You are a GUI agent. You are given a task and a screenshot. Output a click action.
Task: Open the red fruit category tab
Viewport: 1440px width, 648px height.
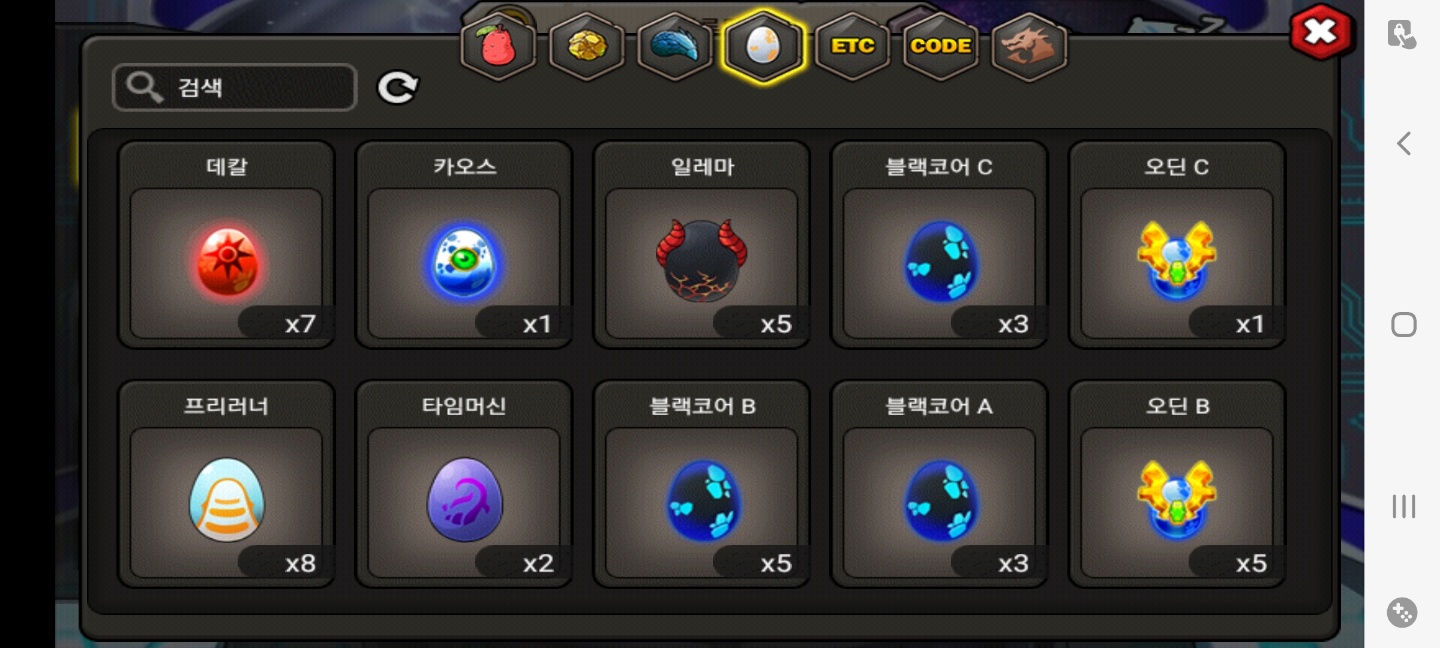click(x=498, y=46)
